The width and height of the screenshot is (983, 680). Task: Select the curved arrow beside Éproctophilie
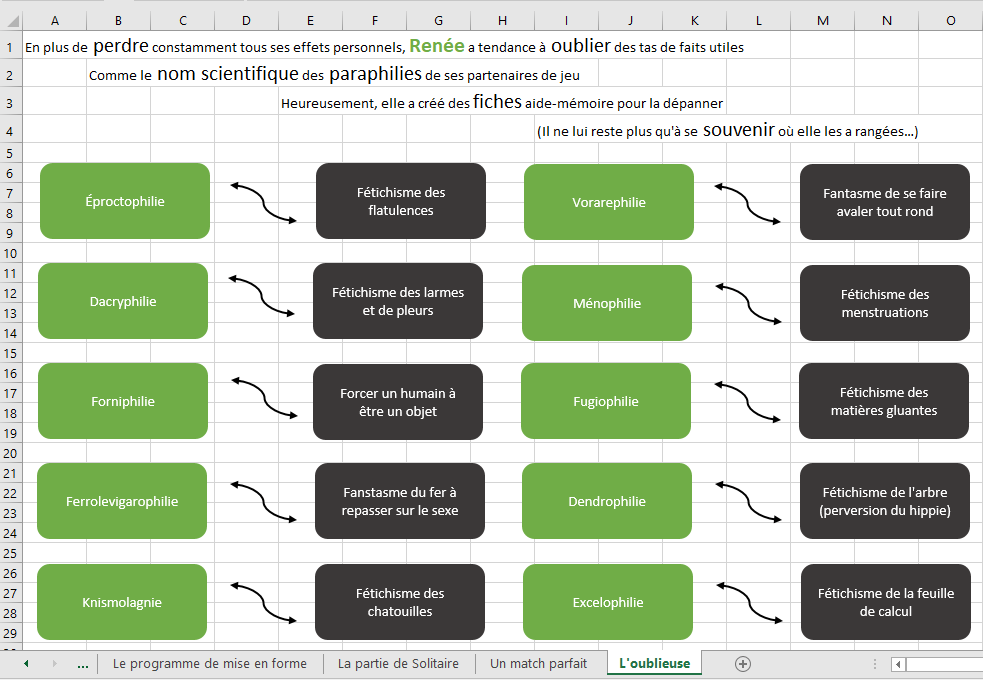coord(264,202)
